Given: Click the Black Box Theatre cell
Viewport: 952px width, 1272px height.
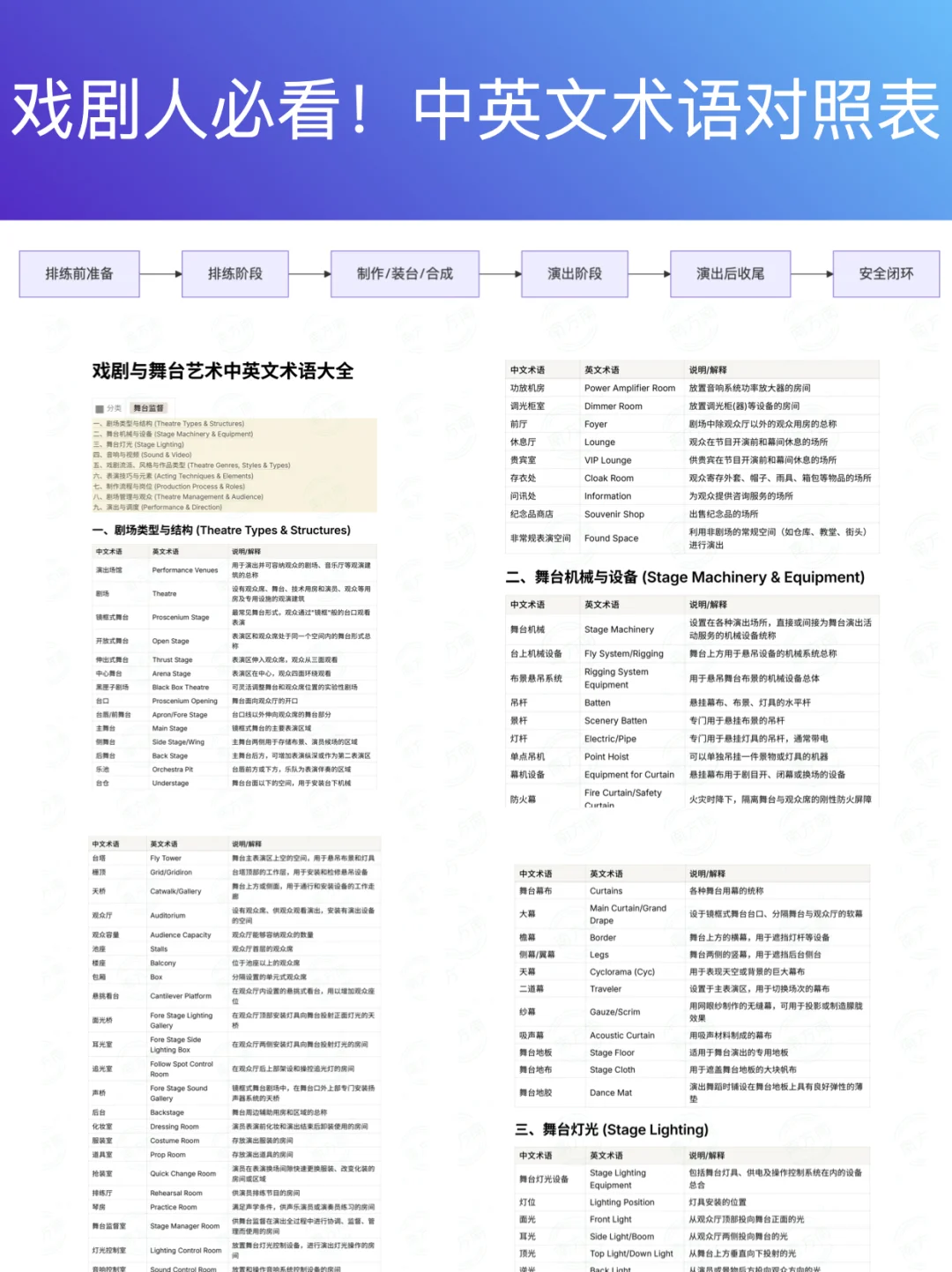Looking at the screenshot, I should pos(181,687).
